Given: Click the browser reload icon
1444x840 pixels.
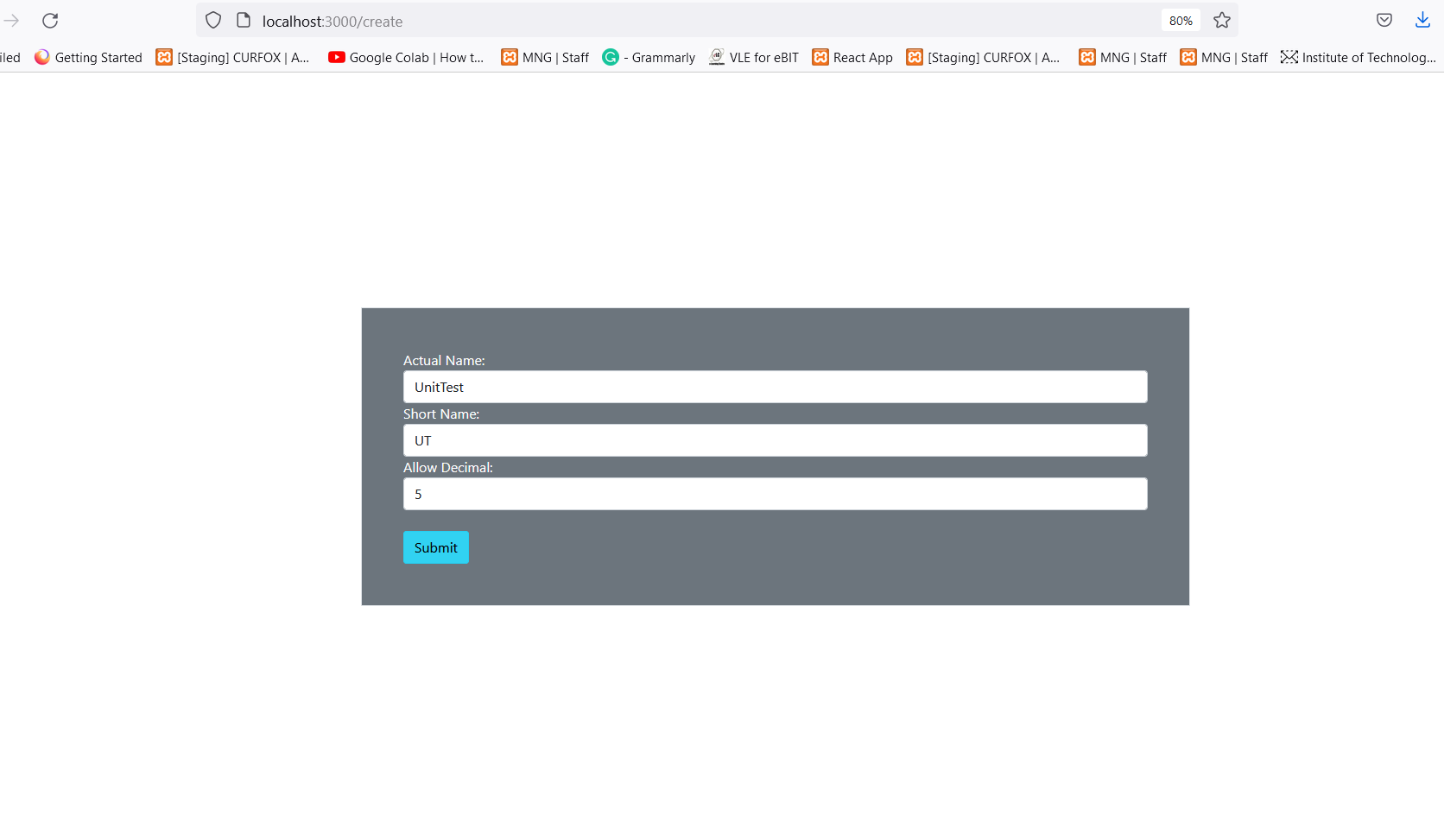Looking at the screenshot, I should 50,21.
